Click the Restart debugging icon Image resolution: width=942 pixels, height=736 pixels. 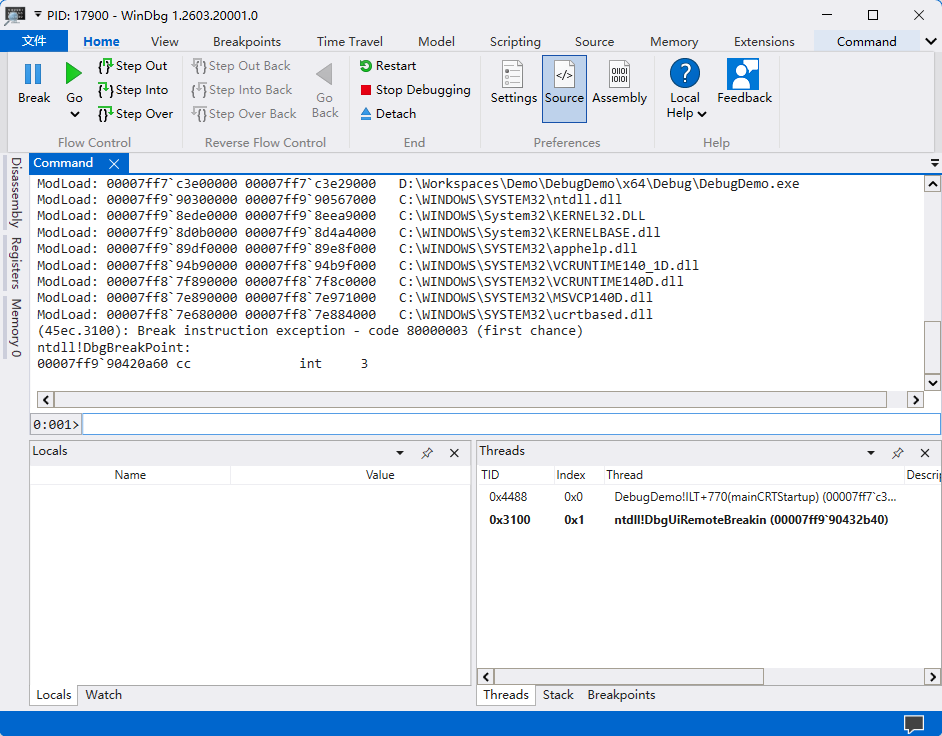tap(366, 66)
